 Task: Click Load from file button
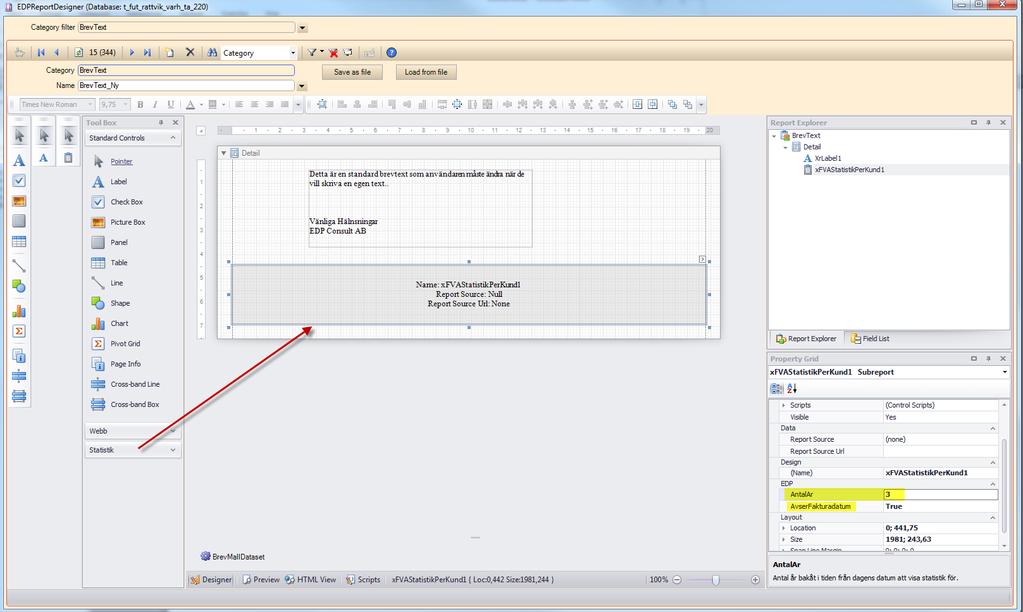pyautogui.click(x=426, y=72)
